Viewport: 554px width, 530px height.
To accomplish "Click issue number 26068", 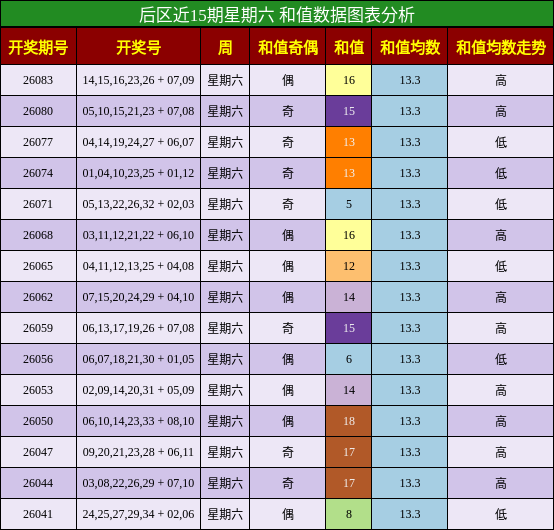I will [38, 235].
